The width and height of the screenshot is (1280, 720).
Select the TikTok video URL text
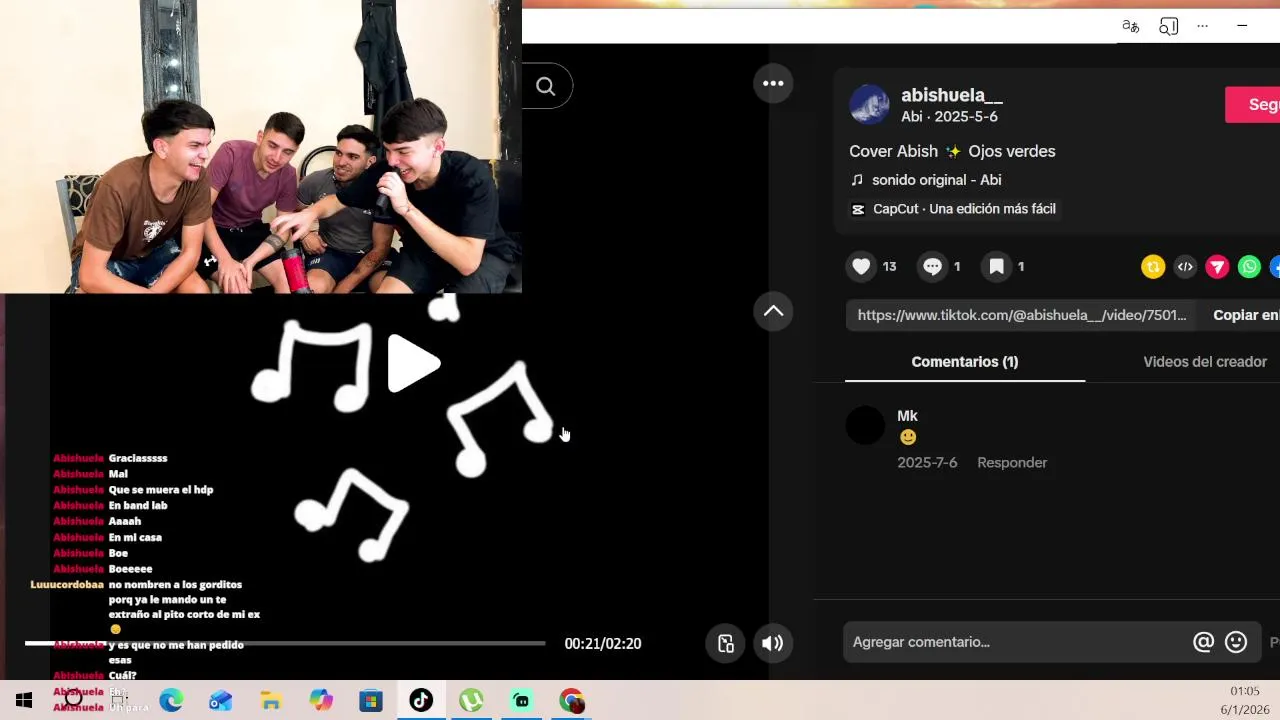(1022, 315)
